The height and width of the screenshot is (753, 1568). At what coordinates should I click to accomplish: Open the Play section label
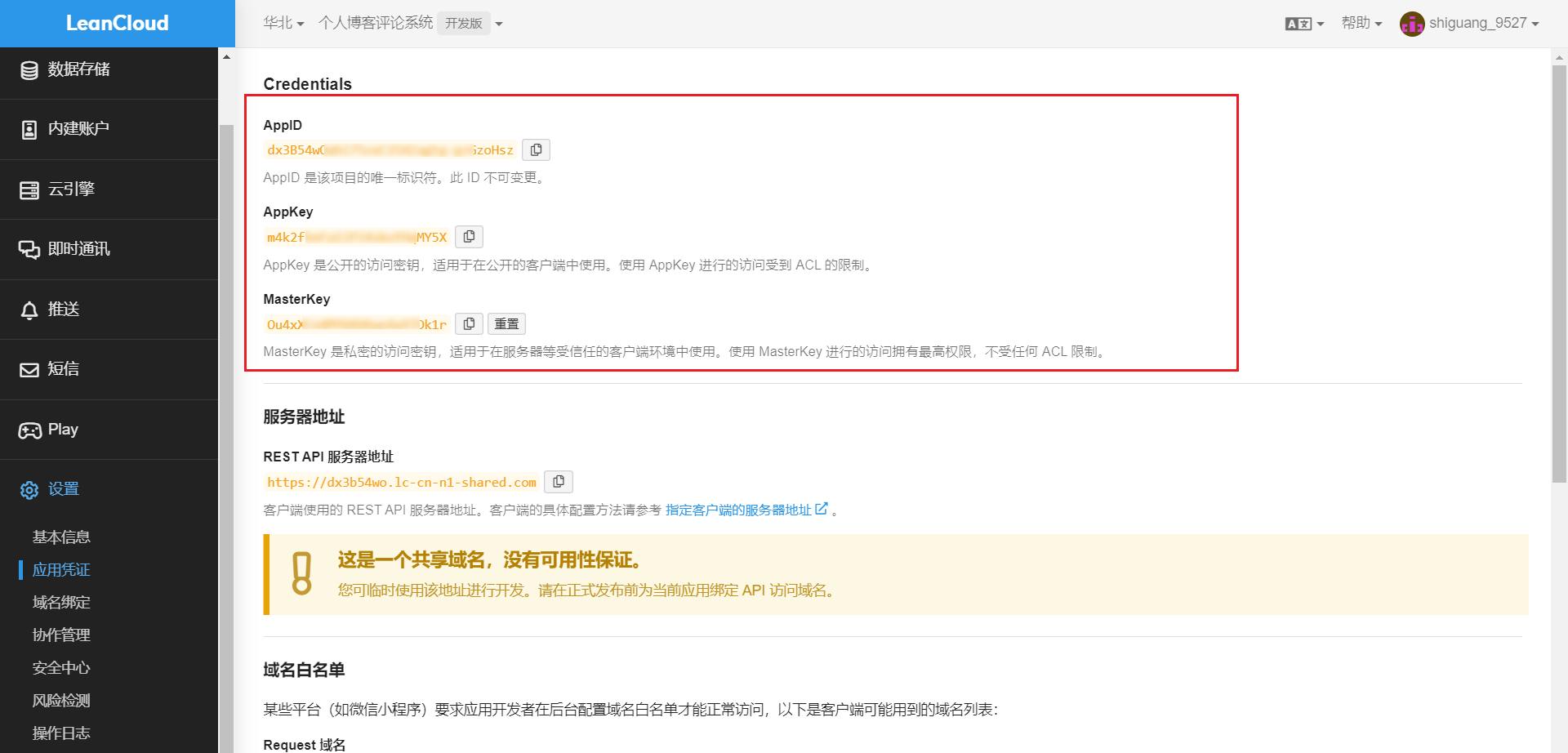click(63, 430)
